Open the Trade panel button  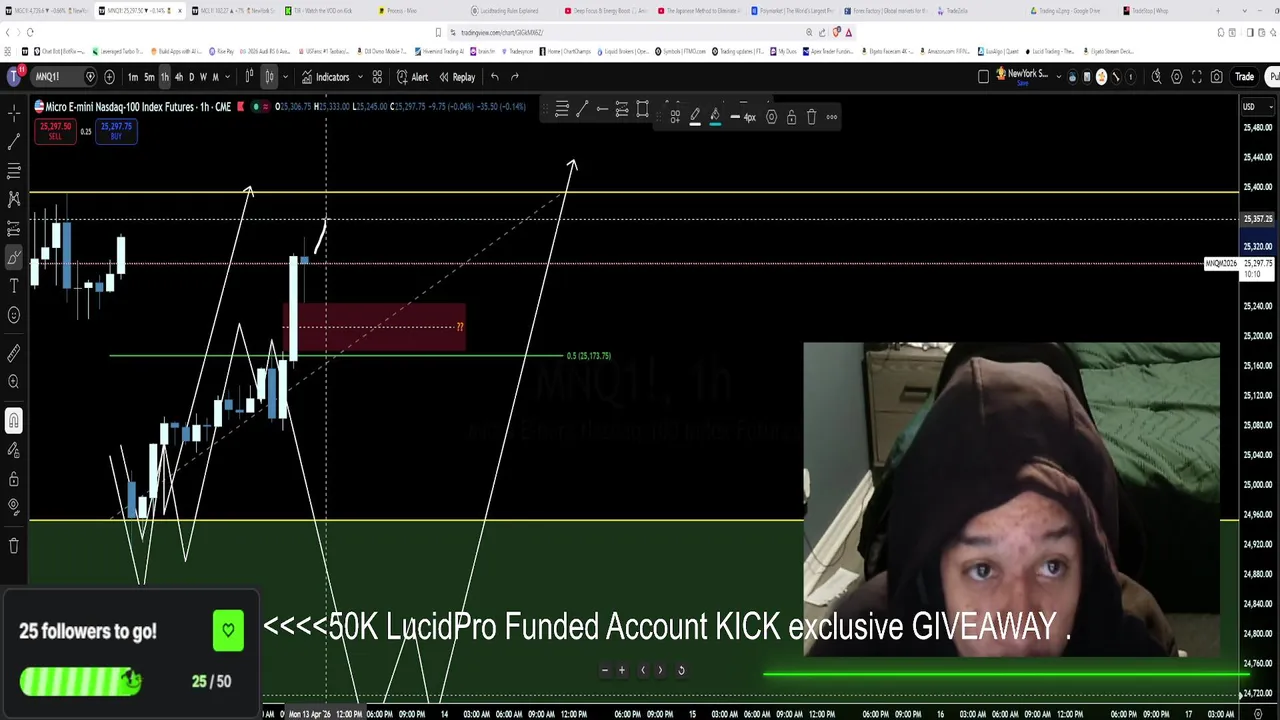pos(1245,77)
